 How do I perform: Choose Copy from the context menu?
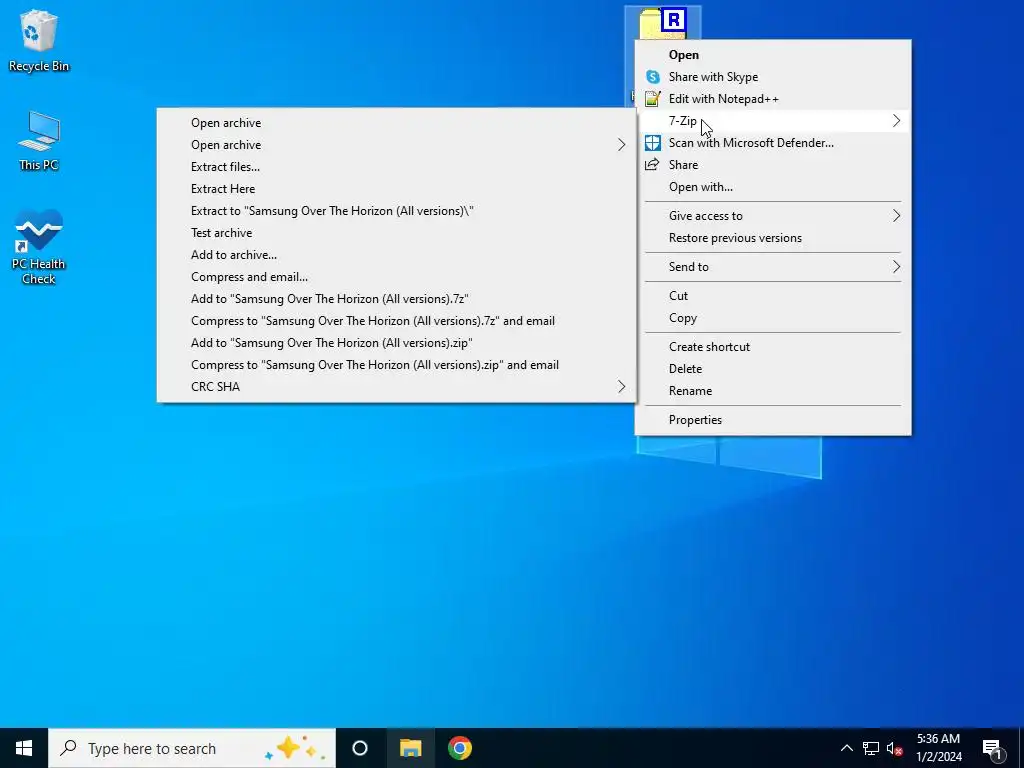(773, 318)
